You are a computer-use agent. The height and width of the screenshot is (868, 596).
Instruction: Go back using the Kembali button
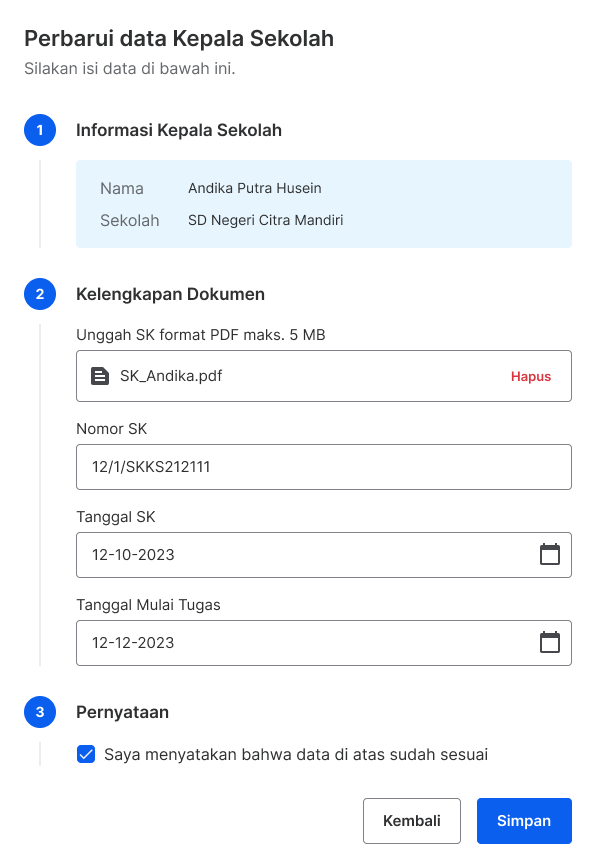pyautogui.click(x=412, y=820)
